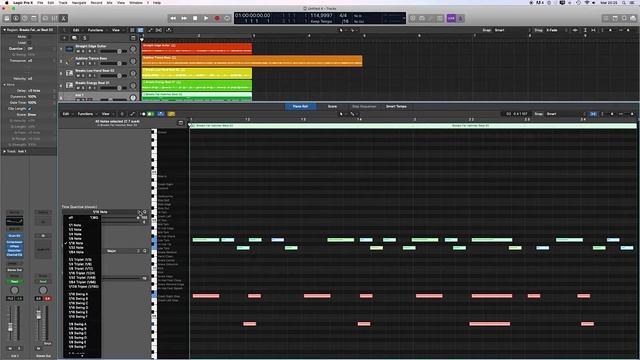Click the Forward transport button
Viewport: 640px width, 360px height.
pos(184,18)
